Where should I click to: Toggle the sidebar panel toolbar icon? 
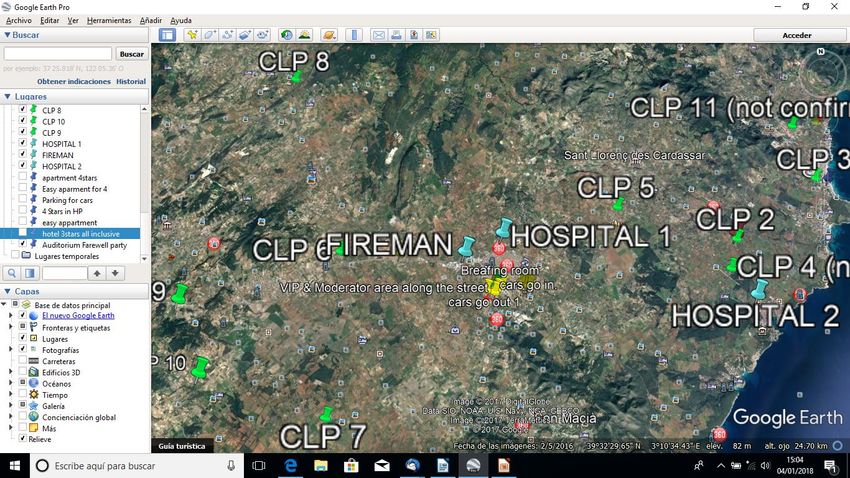click(x=167, y=35)
